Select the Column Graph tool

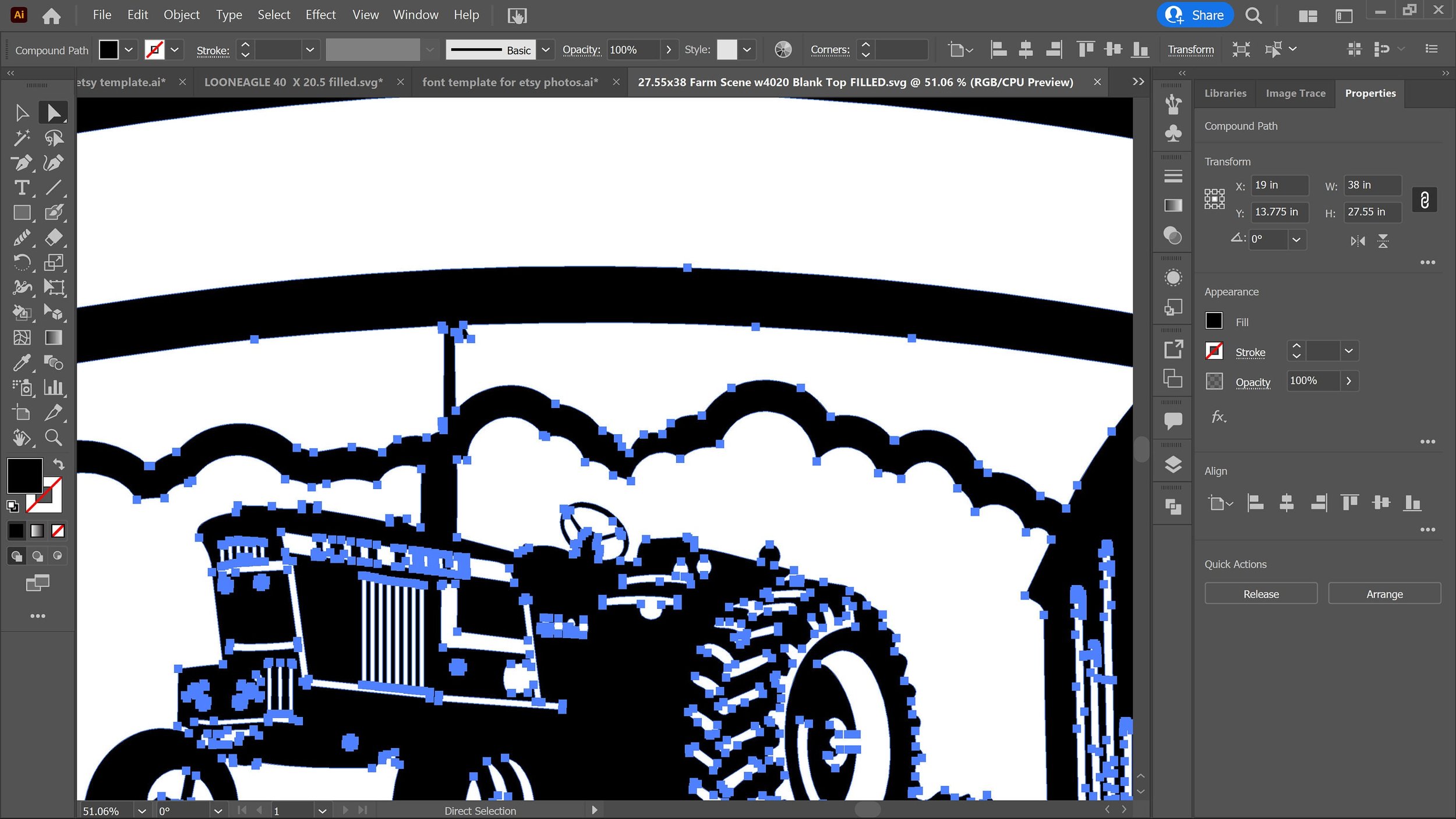click(53, 388)
